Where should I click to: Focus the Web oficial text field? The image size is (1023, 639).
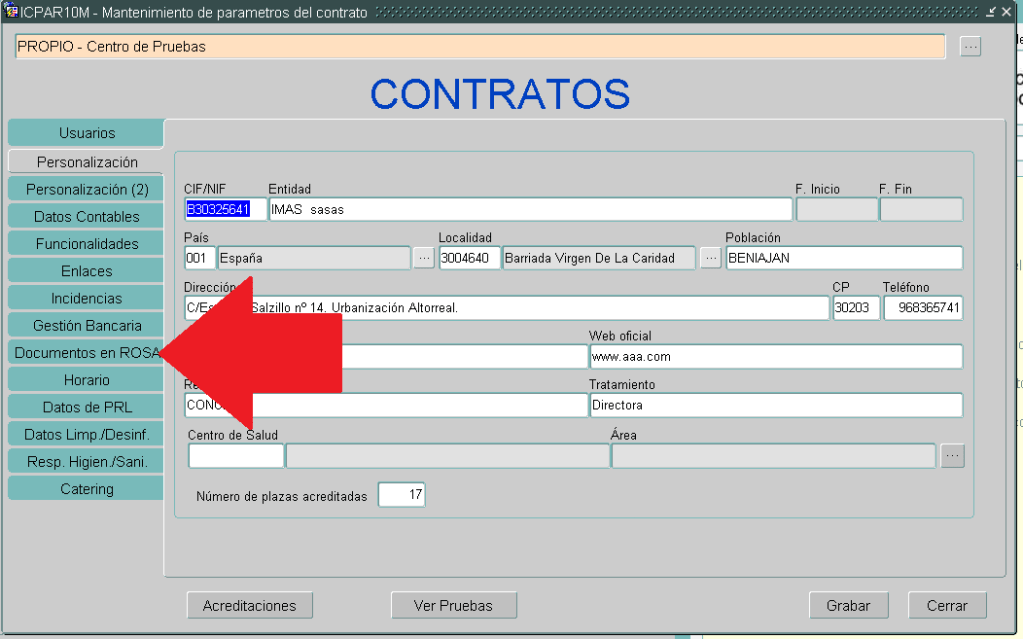775,357
